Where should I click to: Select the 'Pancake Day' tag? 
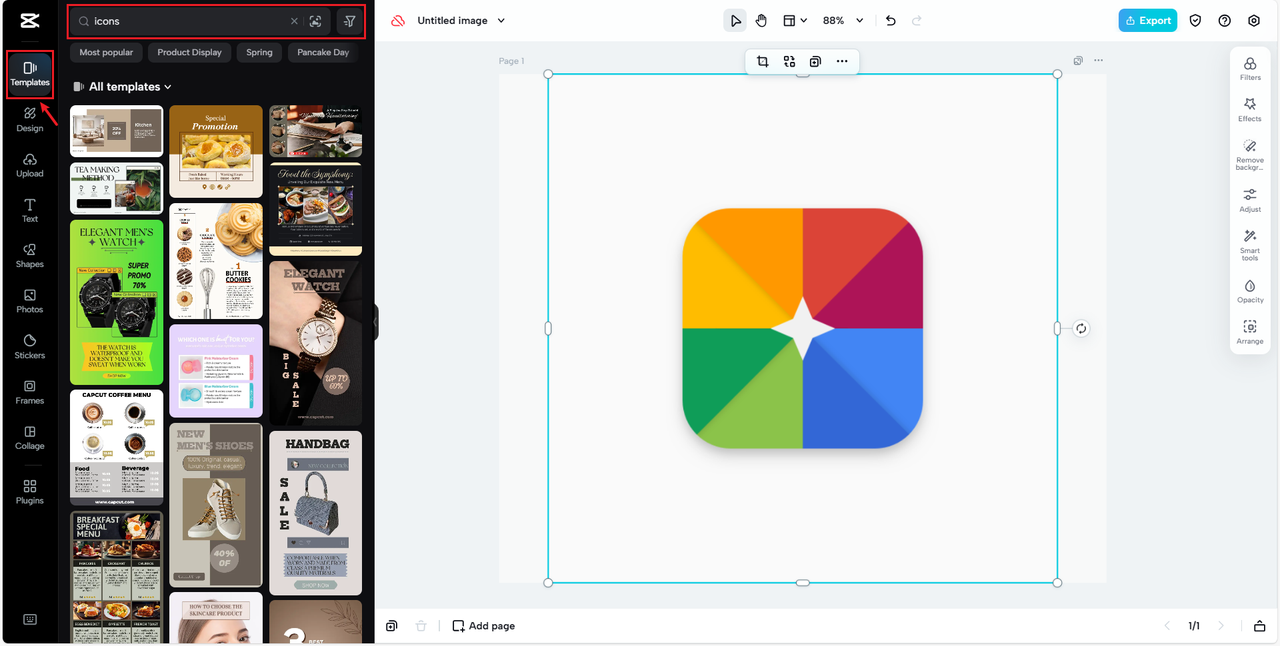pyautogui.click(x=323, y=52)
